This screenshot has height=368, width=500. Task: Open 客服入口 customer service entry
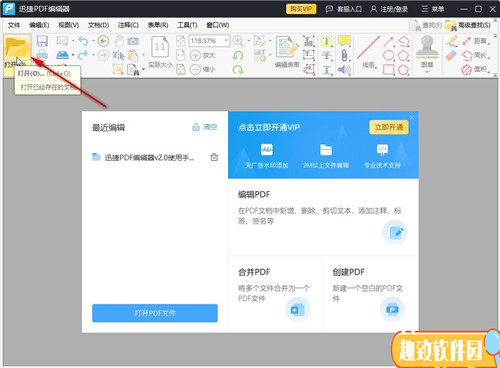[344, 9]
